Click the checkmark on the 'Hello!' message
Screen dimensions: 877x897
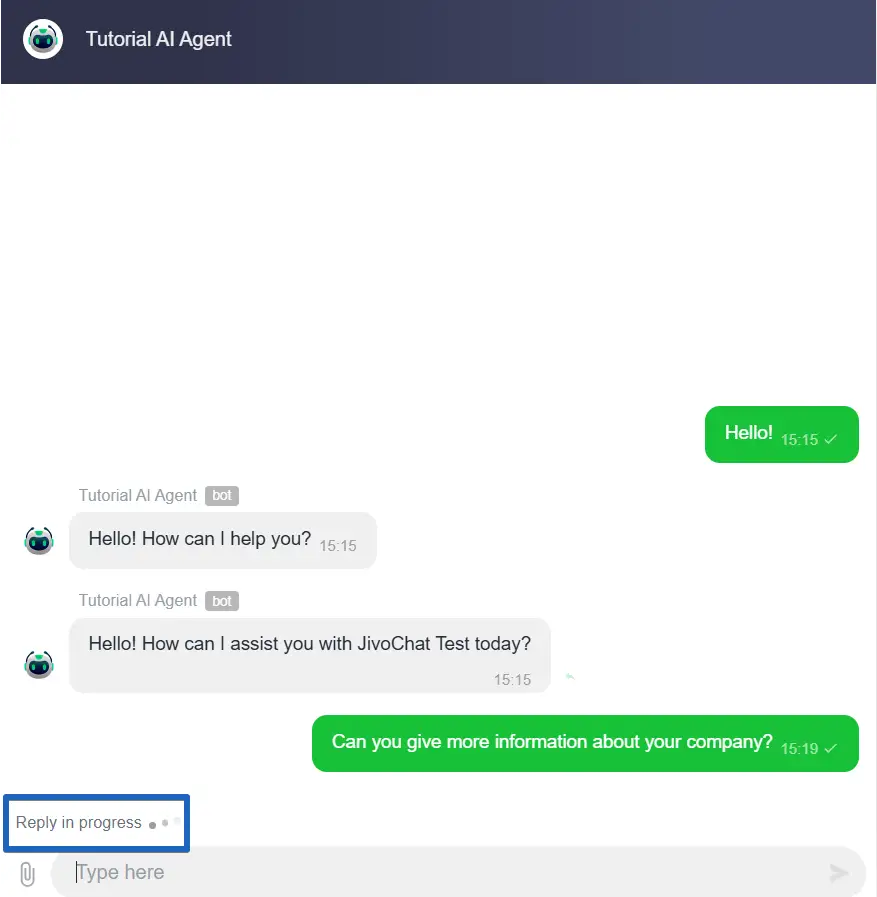click(831, 439)
